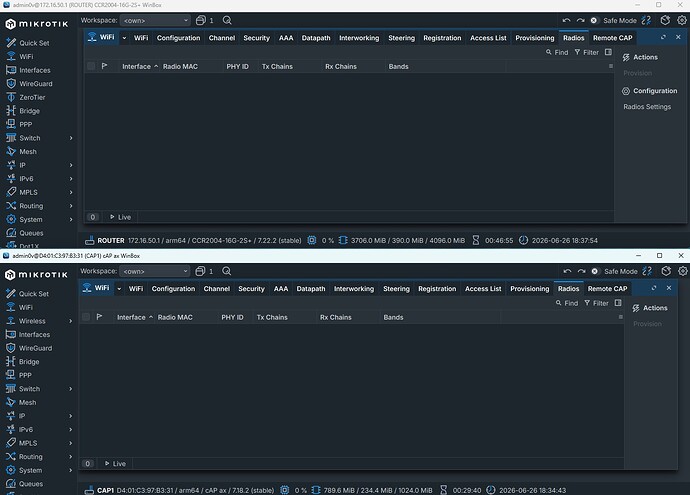The width and height of the screenshot is (690, 495).
Task: Open WireGuard in the CAP1 window sidebar
Action: pyautogui.click(x=29, y=348)
